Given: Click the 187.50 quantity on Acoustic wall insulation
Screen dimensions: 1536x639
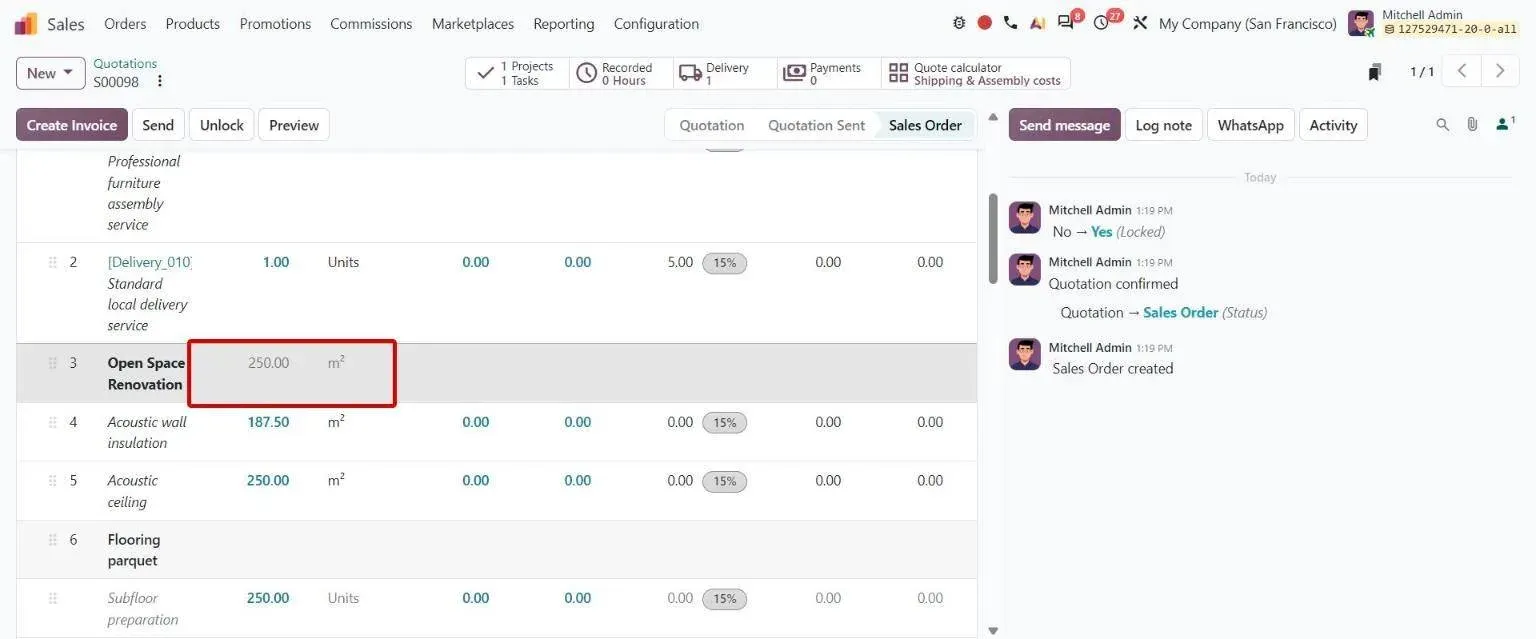Looking at the screenshot, I should coord(268,422).
